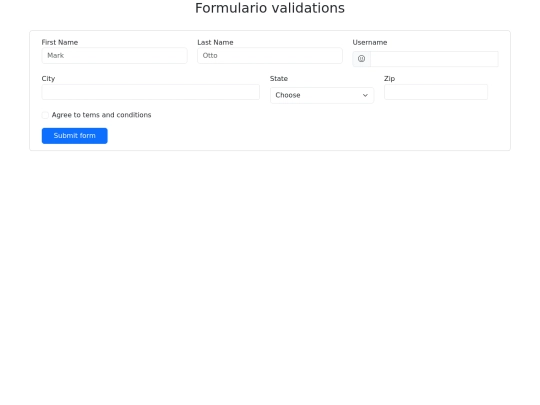Screen dimensions: 540x405
Task: Click the Zip label
Action: pos(389,79)
